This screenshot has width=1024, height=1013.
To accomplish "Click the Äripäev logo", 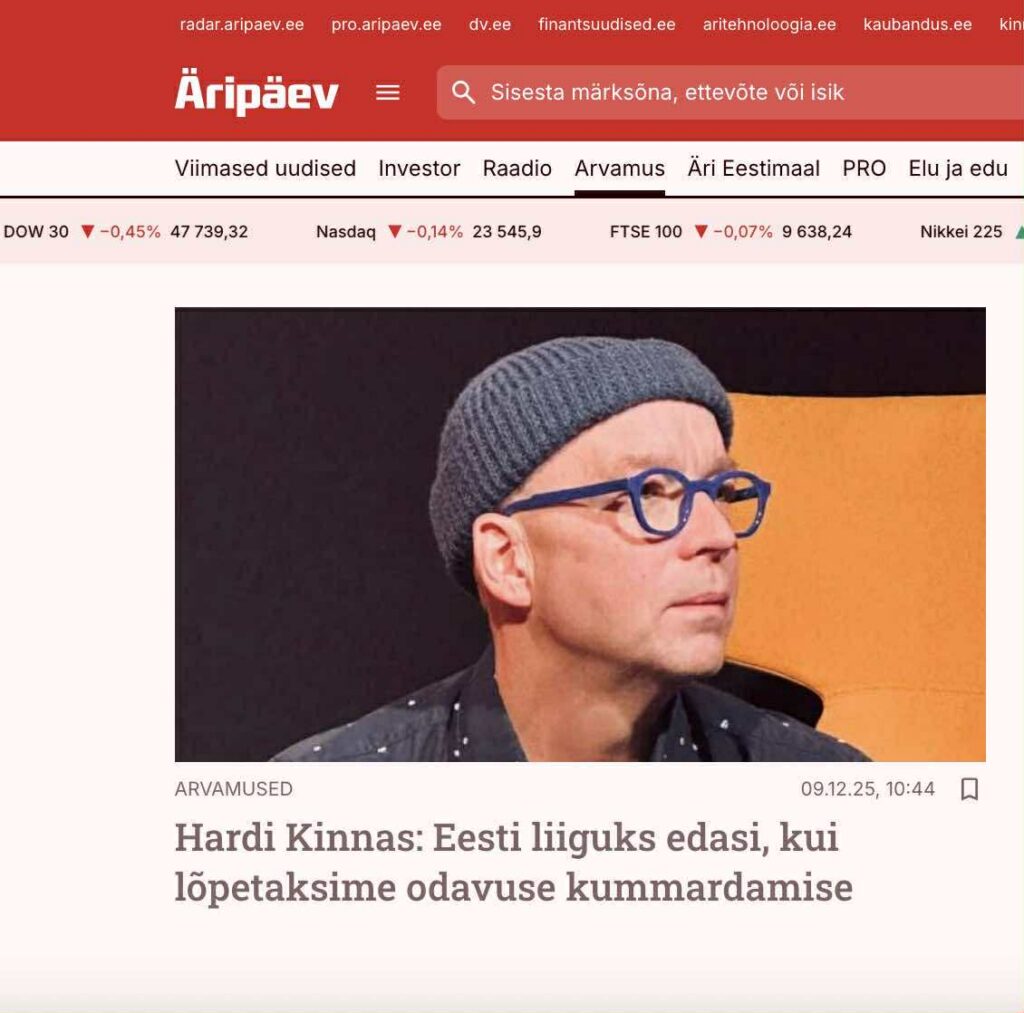I will [x=257, y=92].
